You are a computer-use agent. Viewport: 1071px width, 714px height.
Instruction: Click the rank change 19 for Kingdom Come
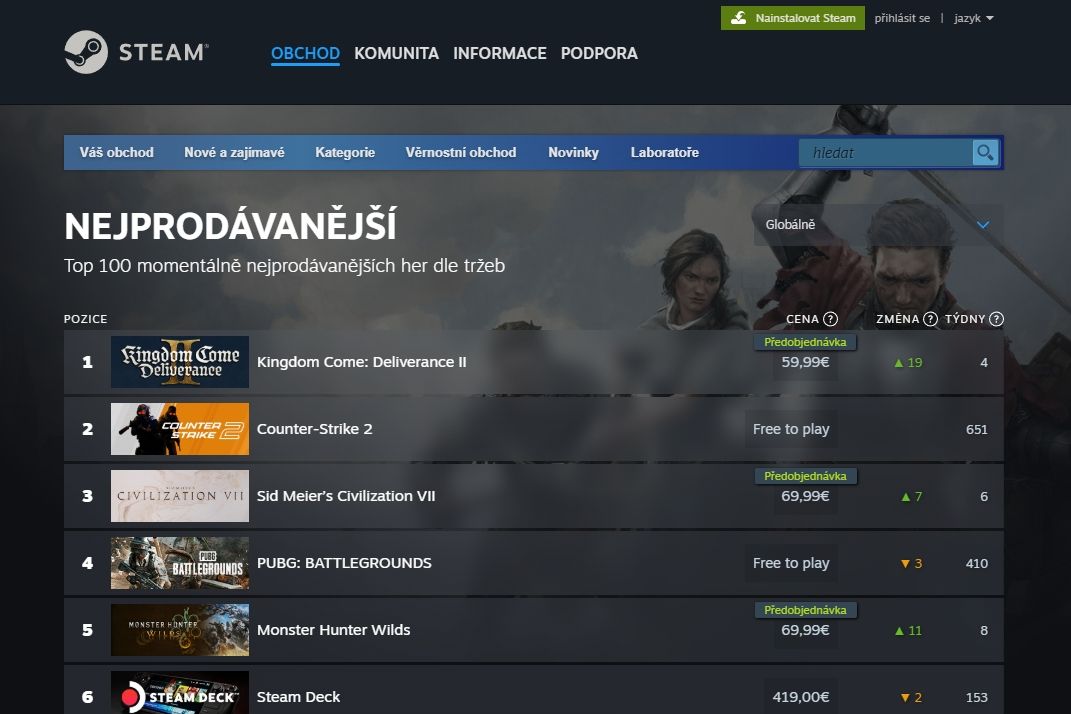908,363
